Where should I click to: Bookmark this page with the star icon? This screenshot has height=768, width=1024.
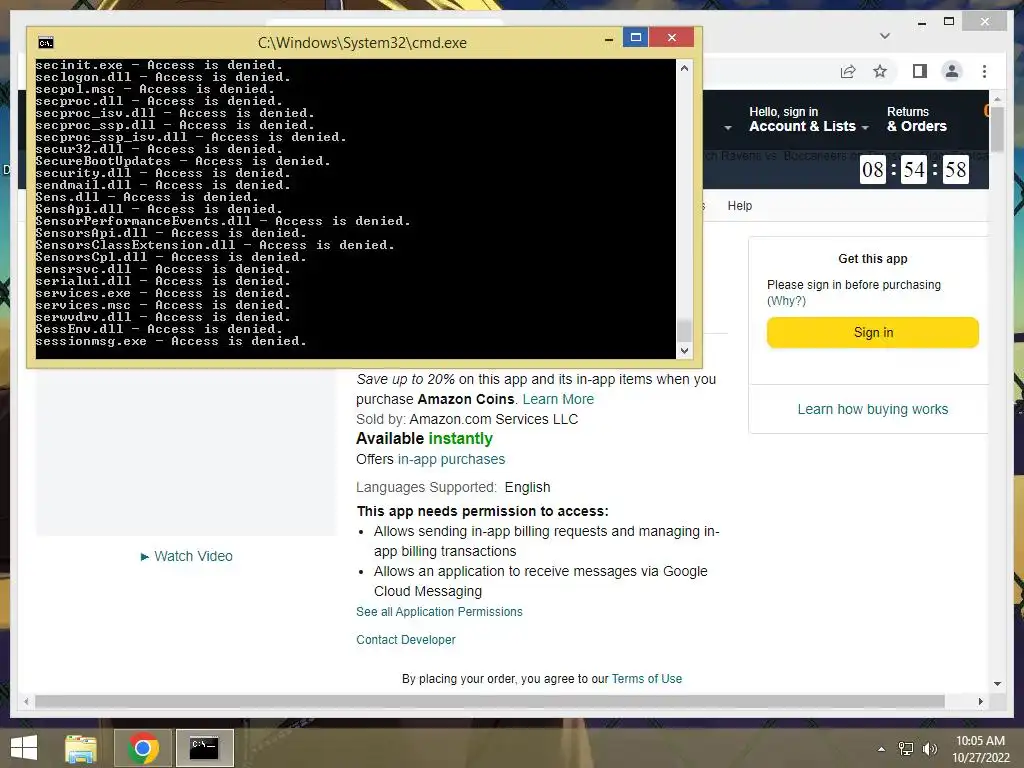(880, 71)
